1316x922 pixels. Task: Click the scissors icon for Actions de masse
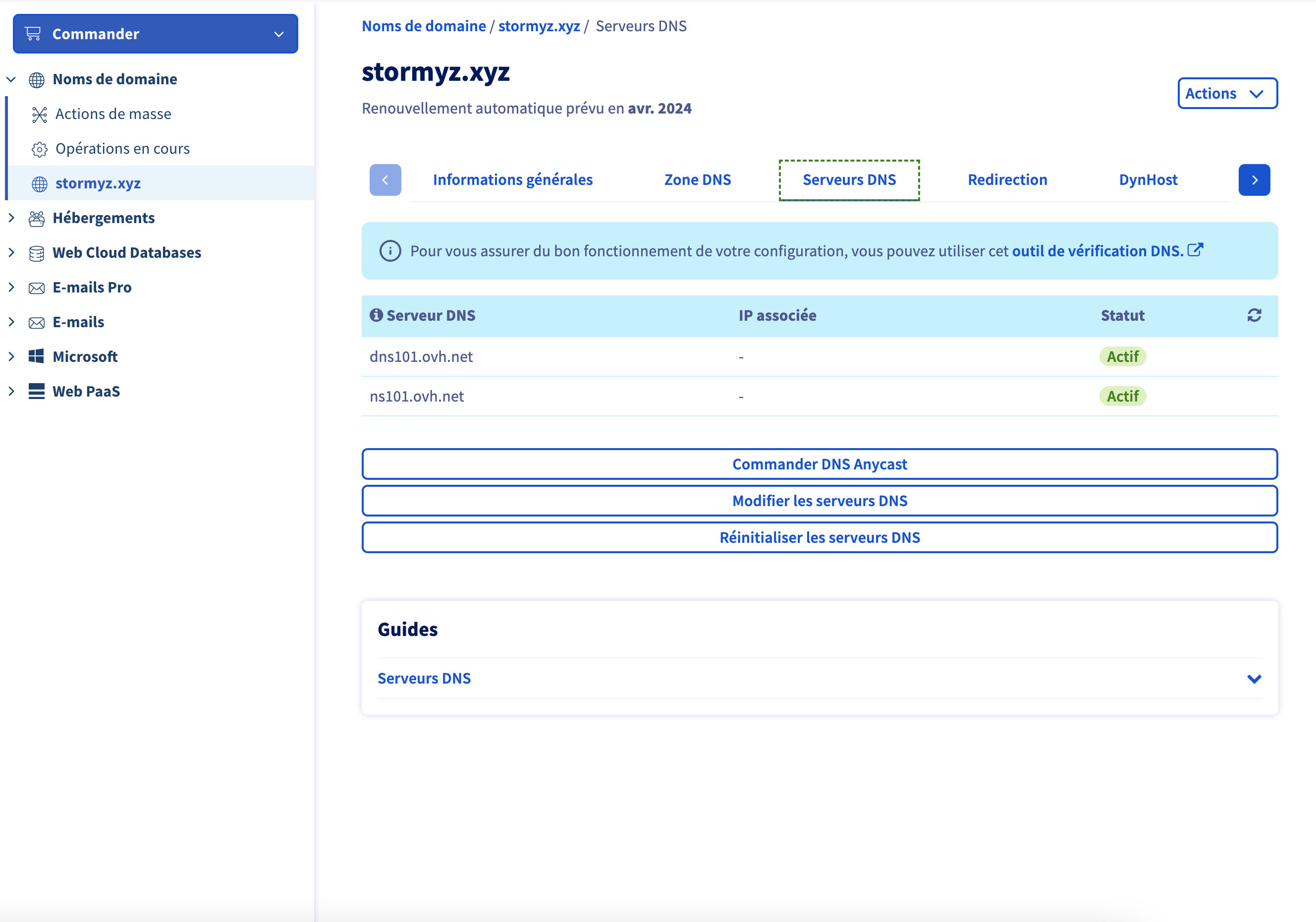pyautogui.click(x=39, y=115)
